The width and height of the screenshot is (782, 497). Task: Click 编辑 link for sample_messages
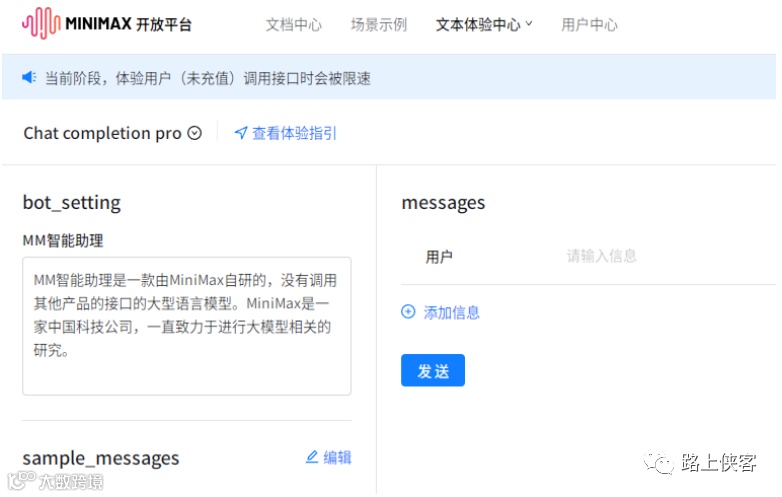pyautogui.click(x=337, y=457)
